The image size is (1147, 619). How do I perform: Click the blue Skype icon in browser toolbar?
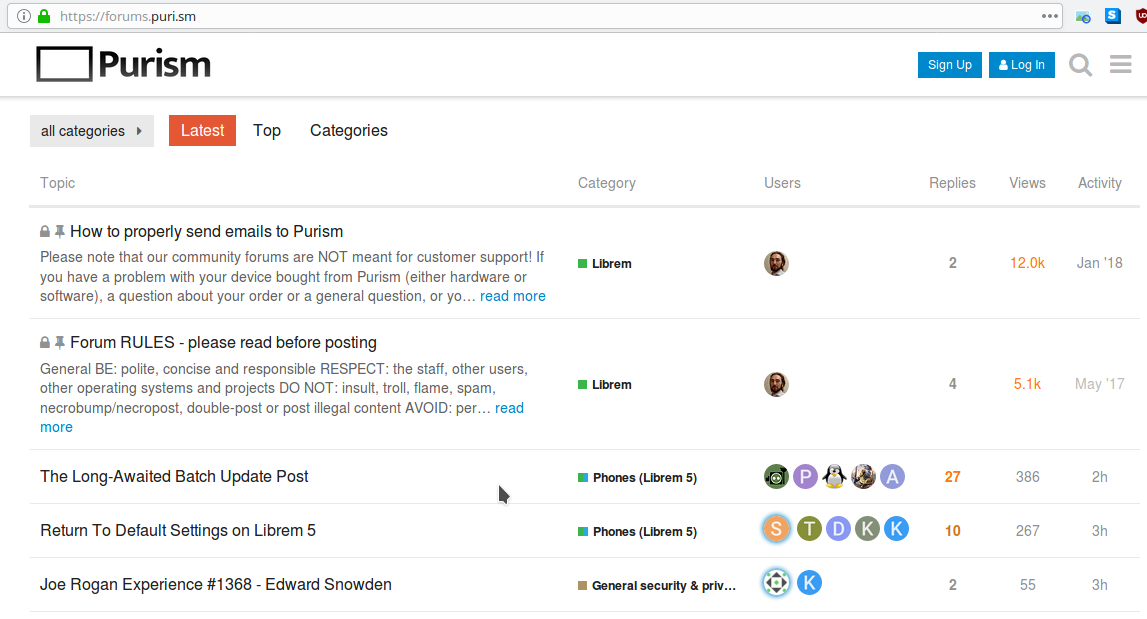pos(1112,16)
